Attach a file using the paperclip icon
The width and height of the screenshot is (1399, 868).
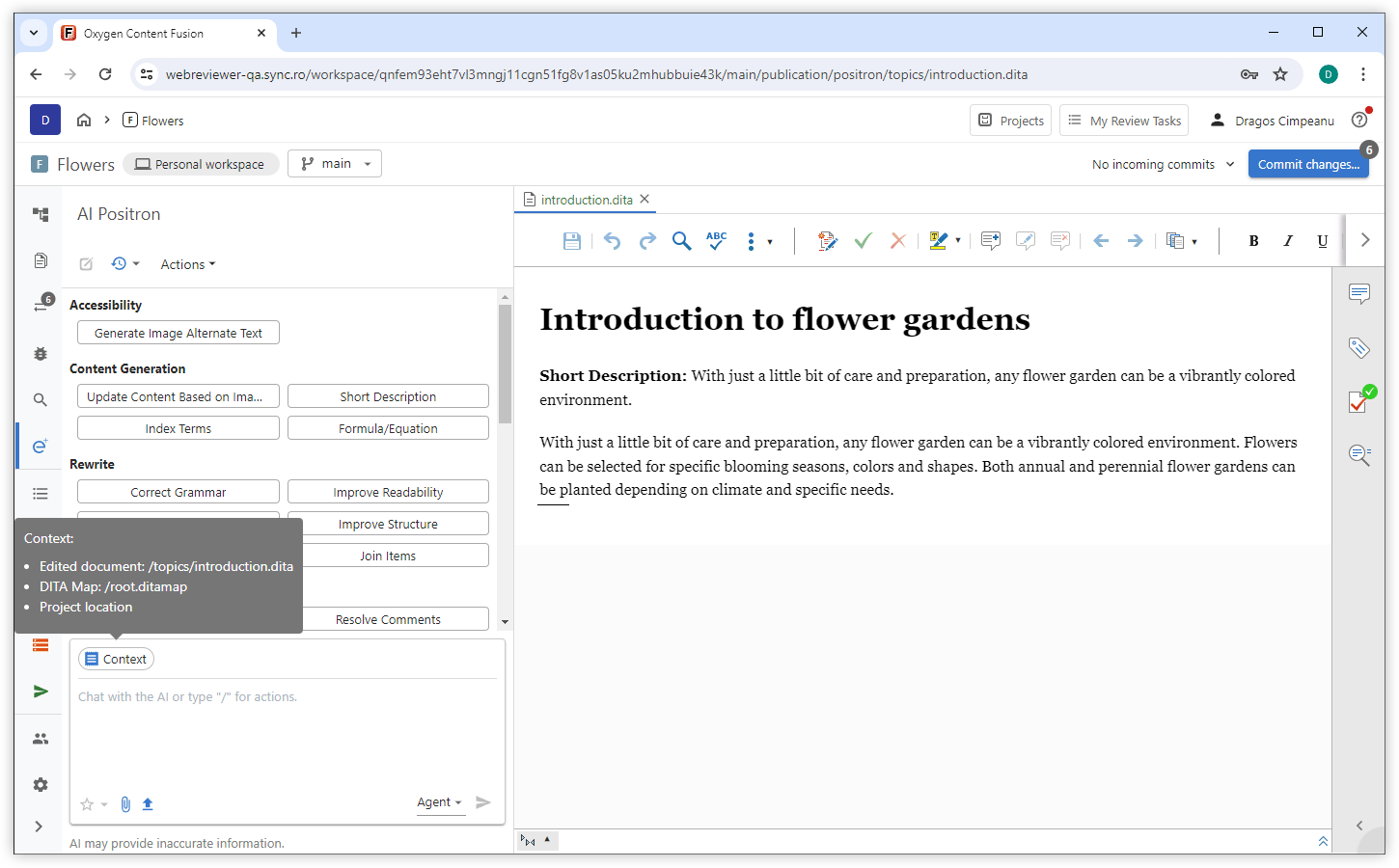125,804
